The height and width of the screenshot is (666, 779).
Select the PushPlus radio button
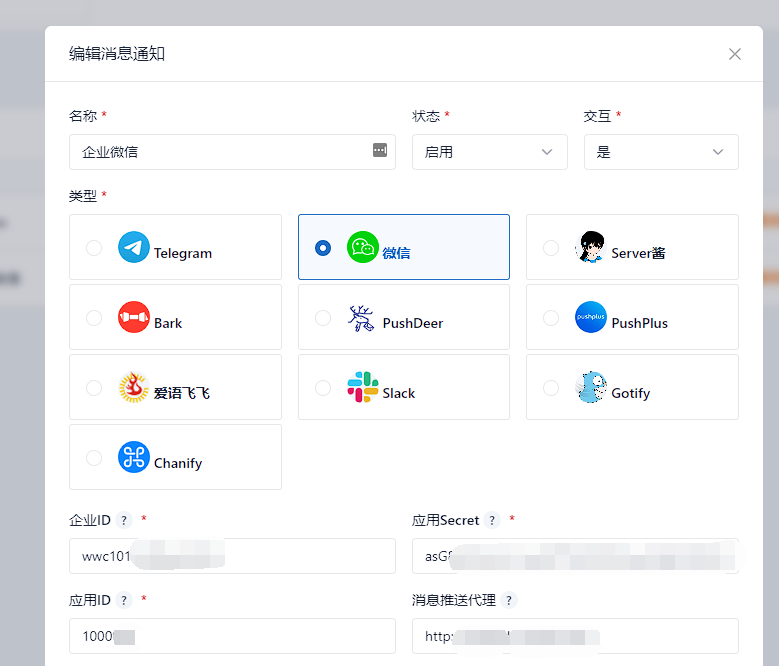[551, 317]
